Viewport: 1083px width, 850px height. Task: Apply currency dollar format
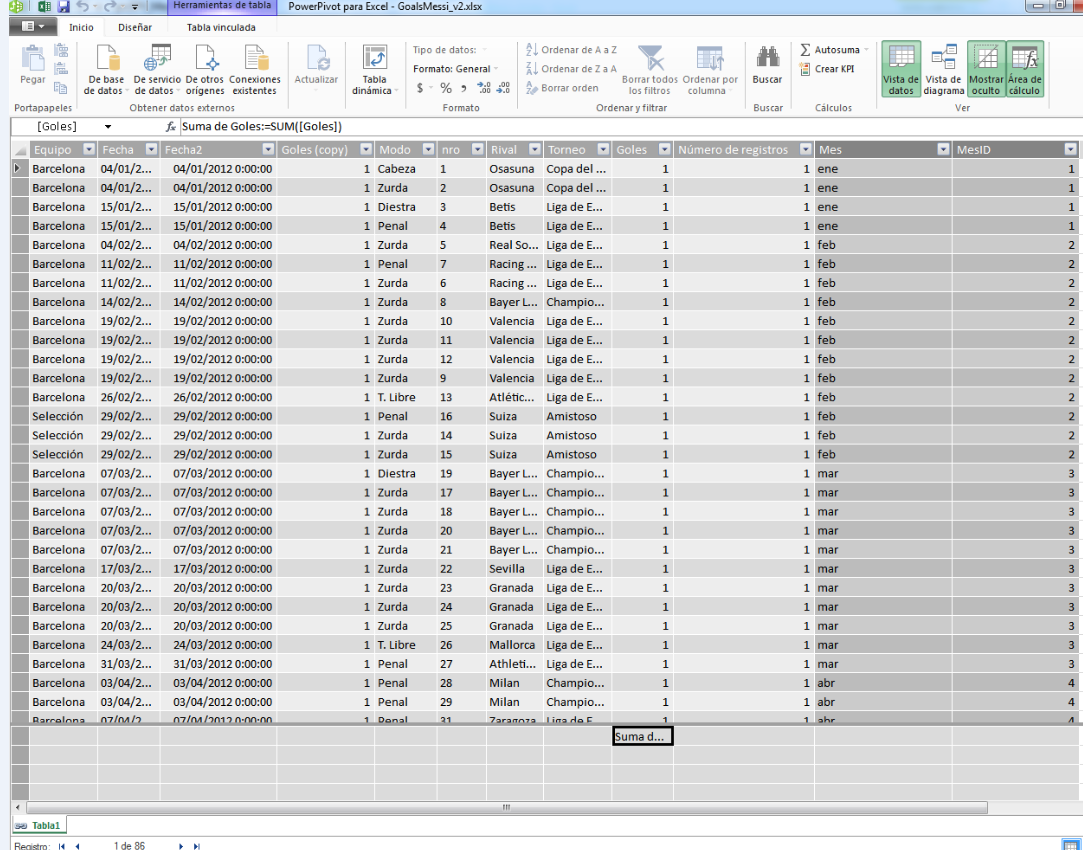pos(420,88)
